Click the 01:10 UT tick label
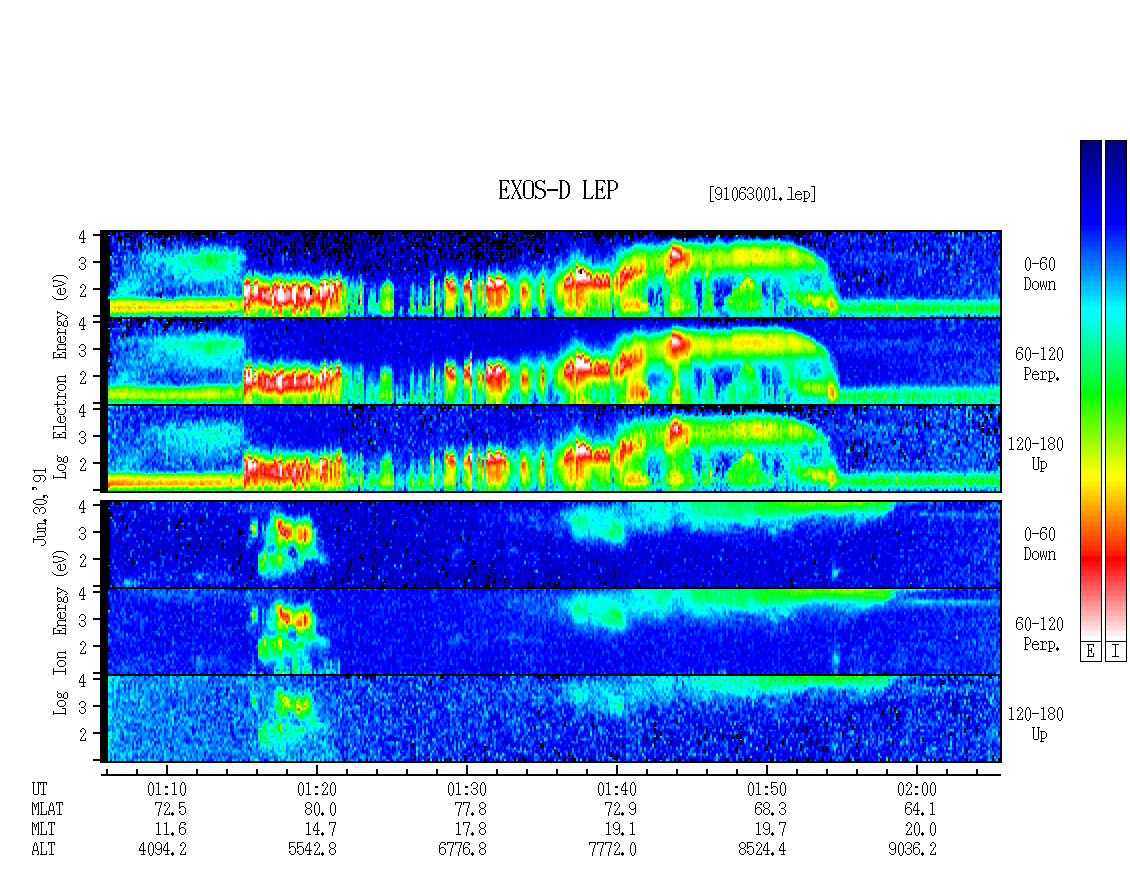 [166, 789]
